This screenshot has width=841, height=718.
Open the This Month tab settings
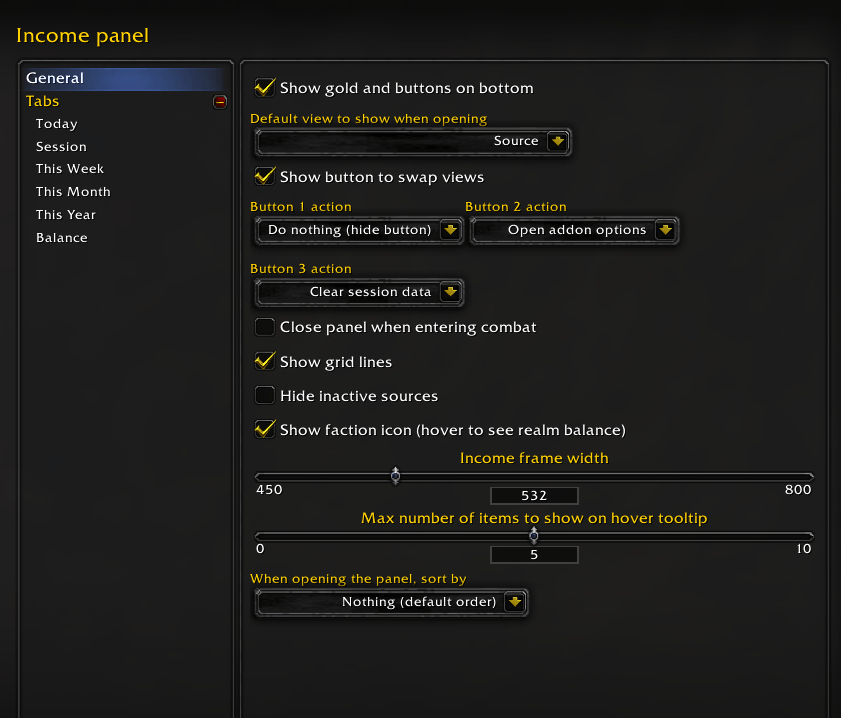point(73,191)
